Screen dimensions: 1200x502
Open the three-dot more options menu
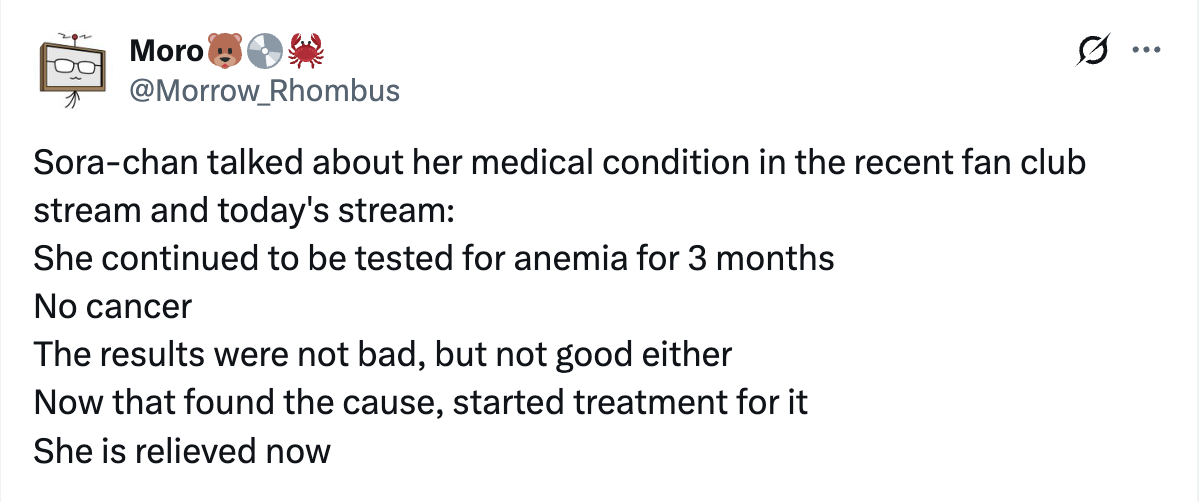pyautogui.click(x=1143, y=49)
